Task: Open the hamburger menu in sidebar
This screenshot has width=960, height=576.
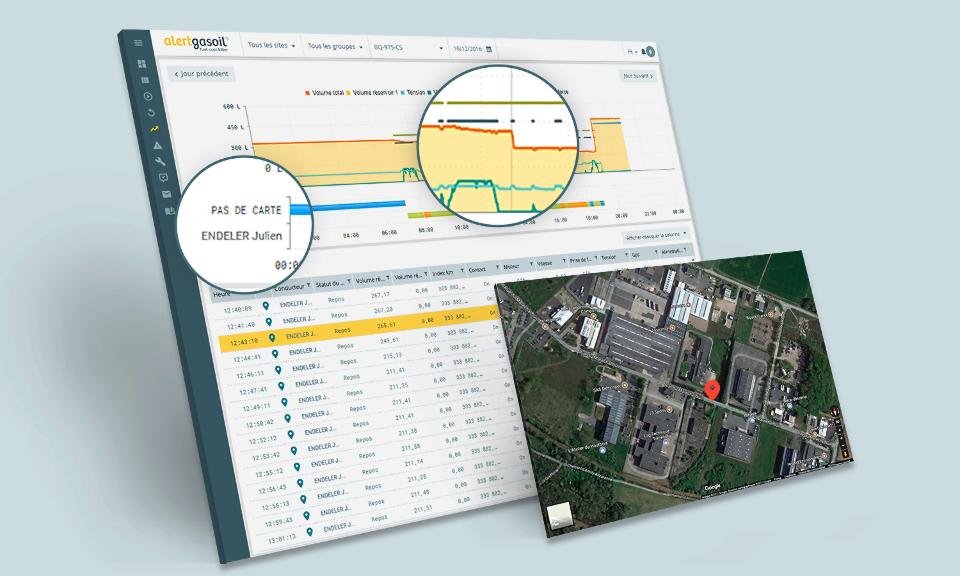Action: pos(138,43)
